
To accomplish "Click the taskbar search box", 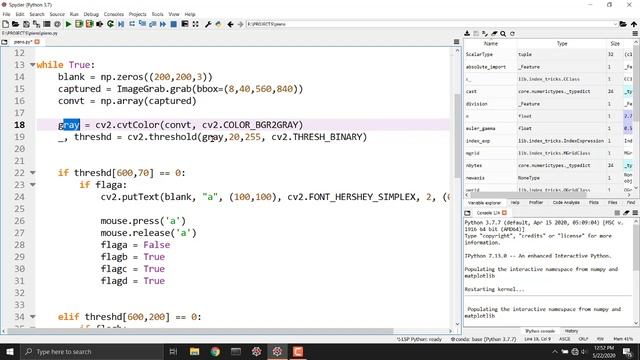I will coord(91,351).
